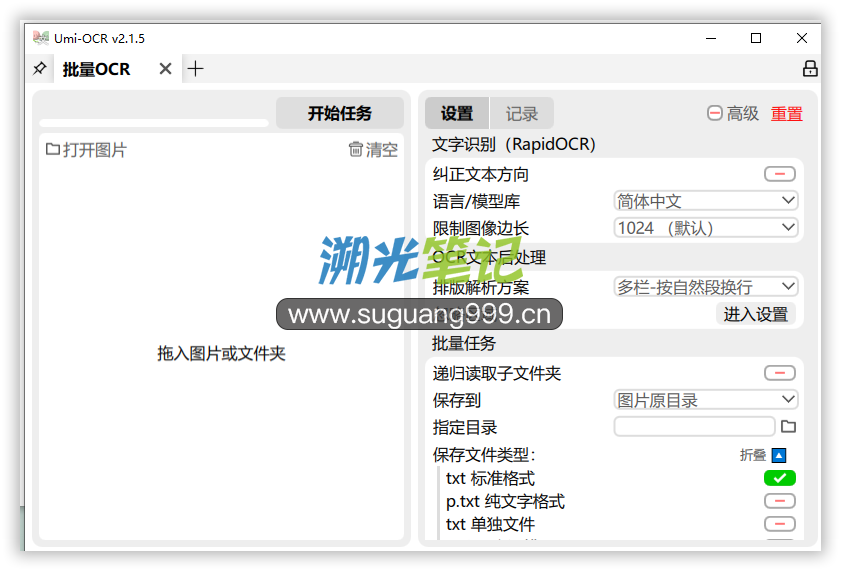Screen dimensions: 841x571
Task: Switch to the 记录 tab
Action: pos(522,113)
